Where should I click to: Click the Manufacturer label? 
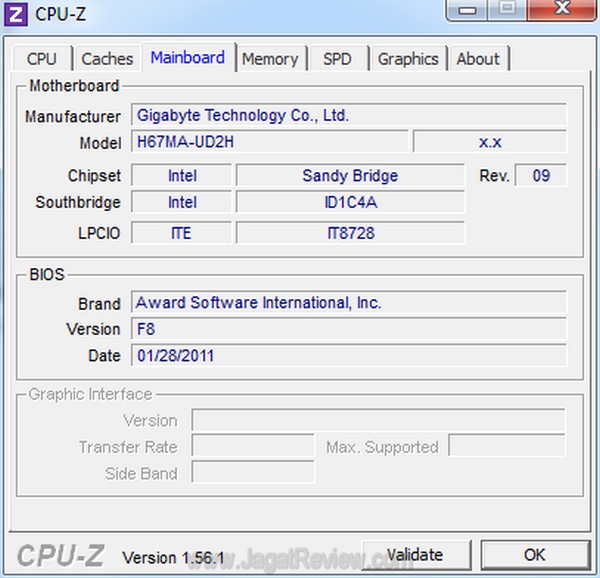(73, 116)
